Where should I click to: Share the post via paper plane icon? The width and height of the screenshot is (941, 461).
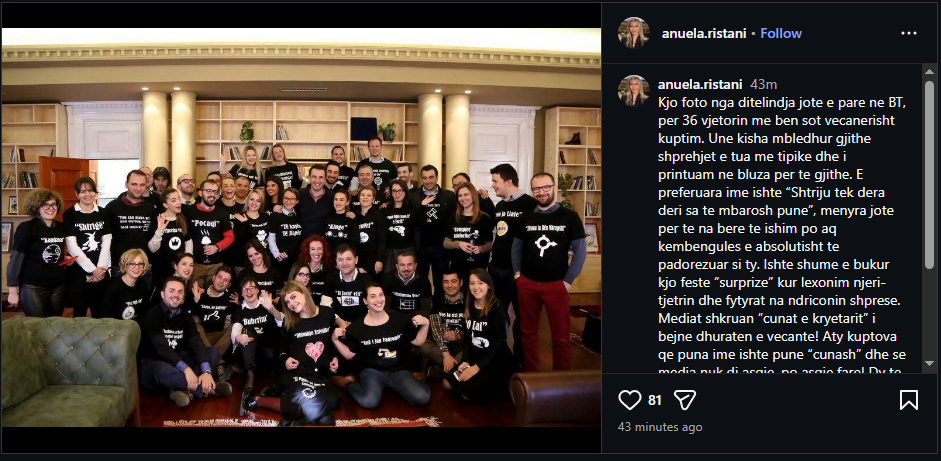pos(685,400)
